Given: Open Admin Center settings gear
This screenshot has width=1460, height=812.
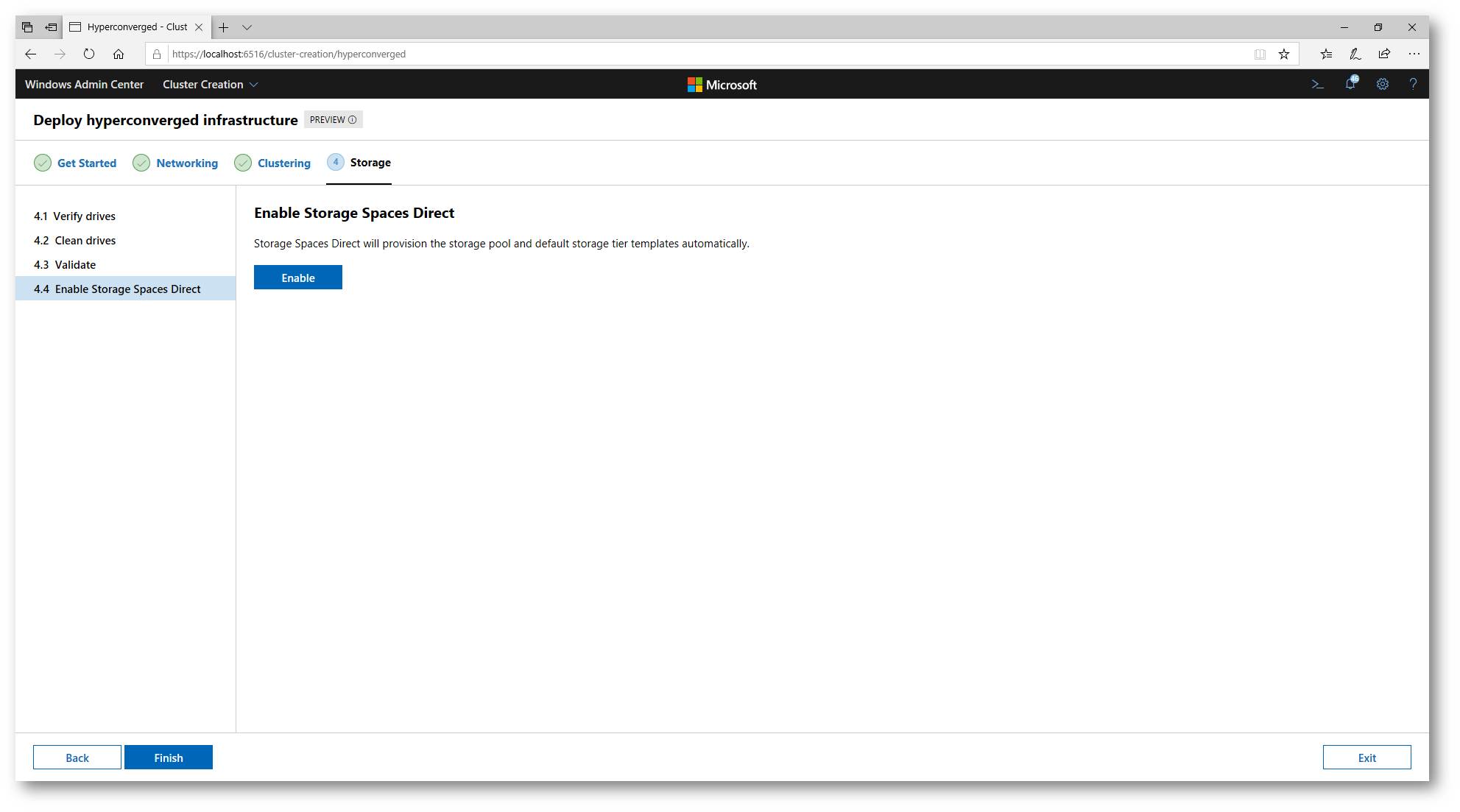Looking at the screenshot, I should (1383, 84).
